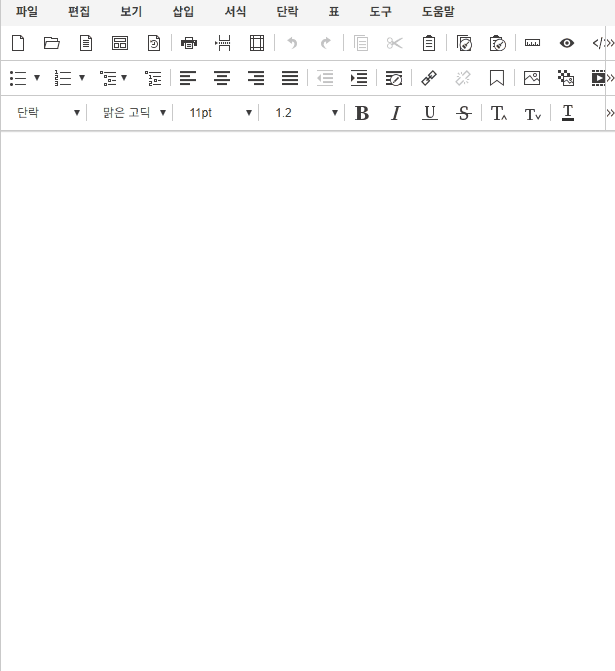This screenshot has height=671, width=615.
Task: Click the paste clipboard icon
Action: click(x=428, y=43)
